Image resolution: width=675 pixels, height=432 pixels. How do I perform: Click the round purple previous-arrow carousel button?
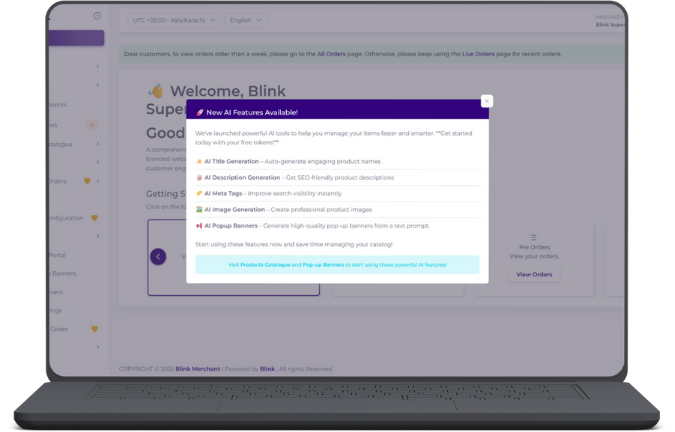tap(158, 256)
